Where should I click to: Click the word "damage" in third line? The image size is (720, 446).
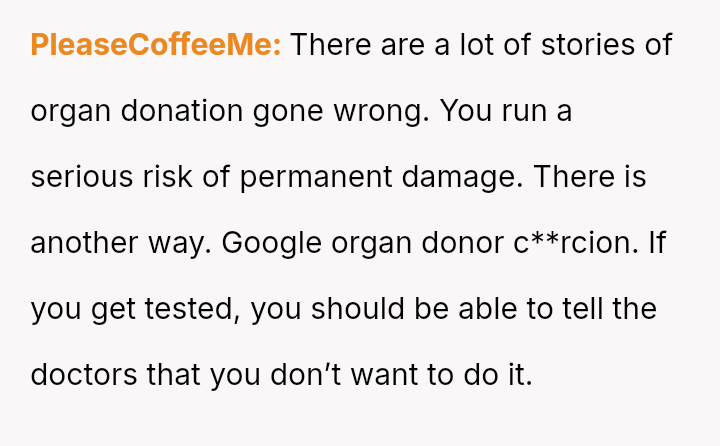tap(462, 178)
